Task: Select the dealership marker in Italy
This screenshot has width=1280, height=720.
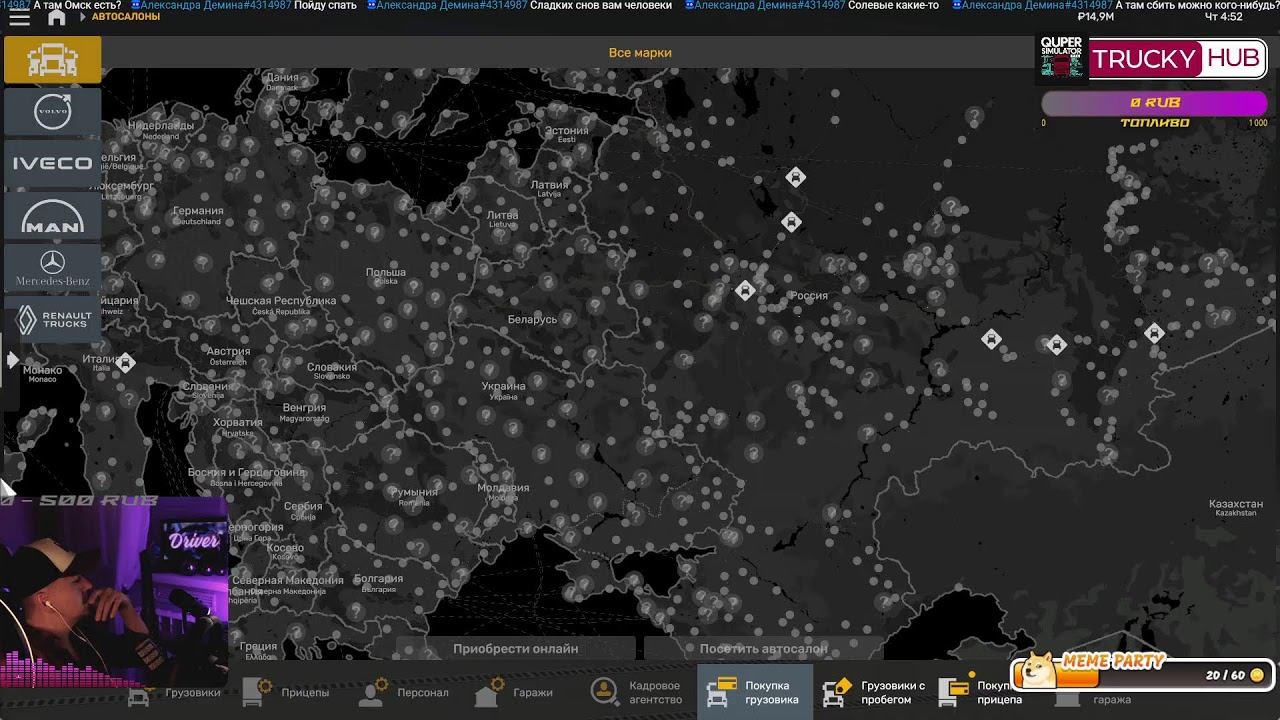Action: coord(125,362)
